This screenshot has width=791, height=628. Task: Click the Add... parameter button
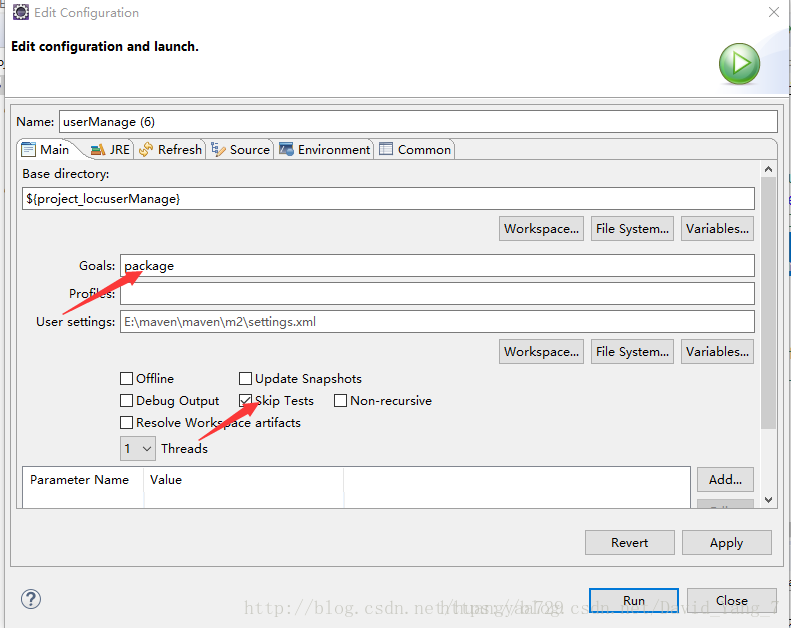[725, 479]
